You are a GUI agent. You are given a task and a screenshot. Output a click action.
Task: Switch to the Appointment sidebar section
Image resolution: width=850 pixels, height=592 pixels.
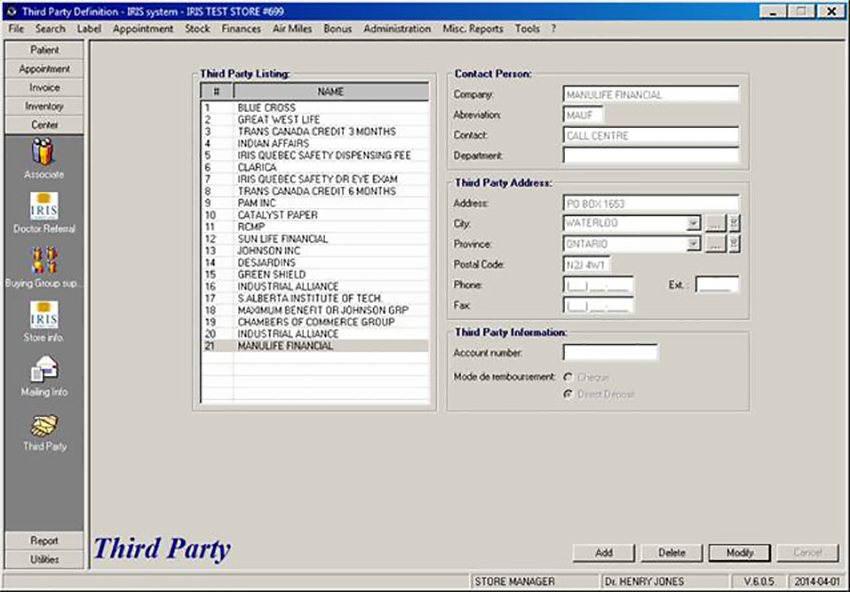coord(44,69)
